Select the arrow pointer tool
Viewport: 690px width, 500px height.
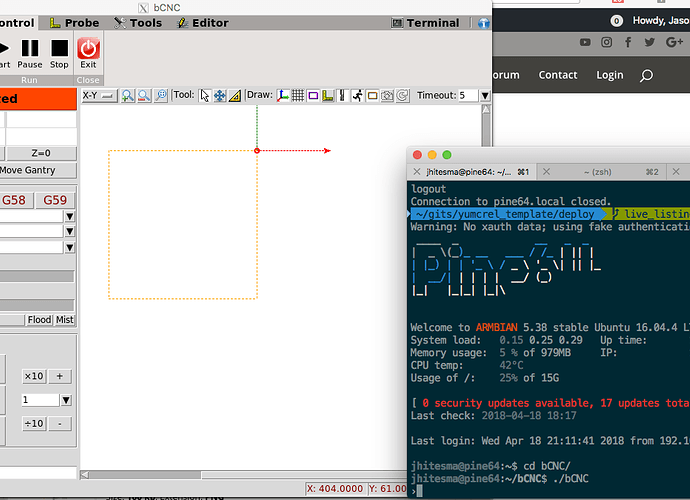pyautogui.click(x=205, y=96)
